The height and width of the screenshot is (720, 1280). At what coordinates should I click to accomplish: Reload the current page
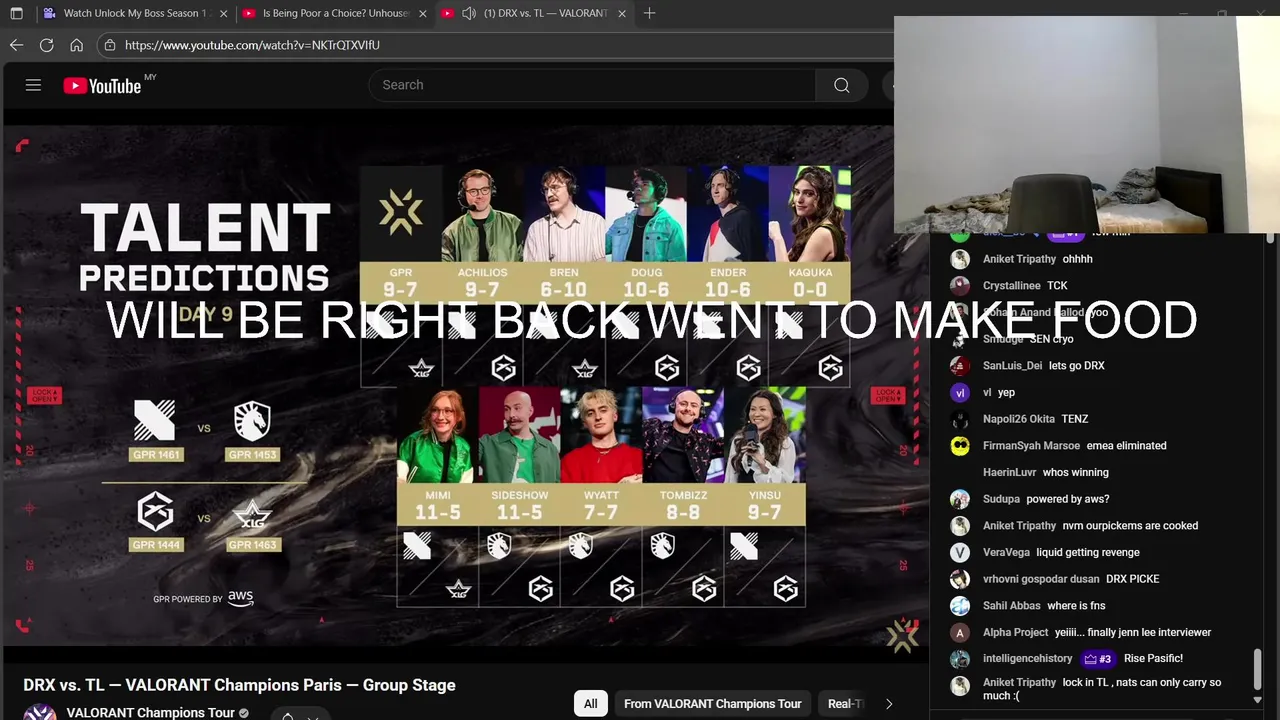[x=46, y=45]
